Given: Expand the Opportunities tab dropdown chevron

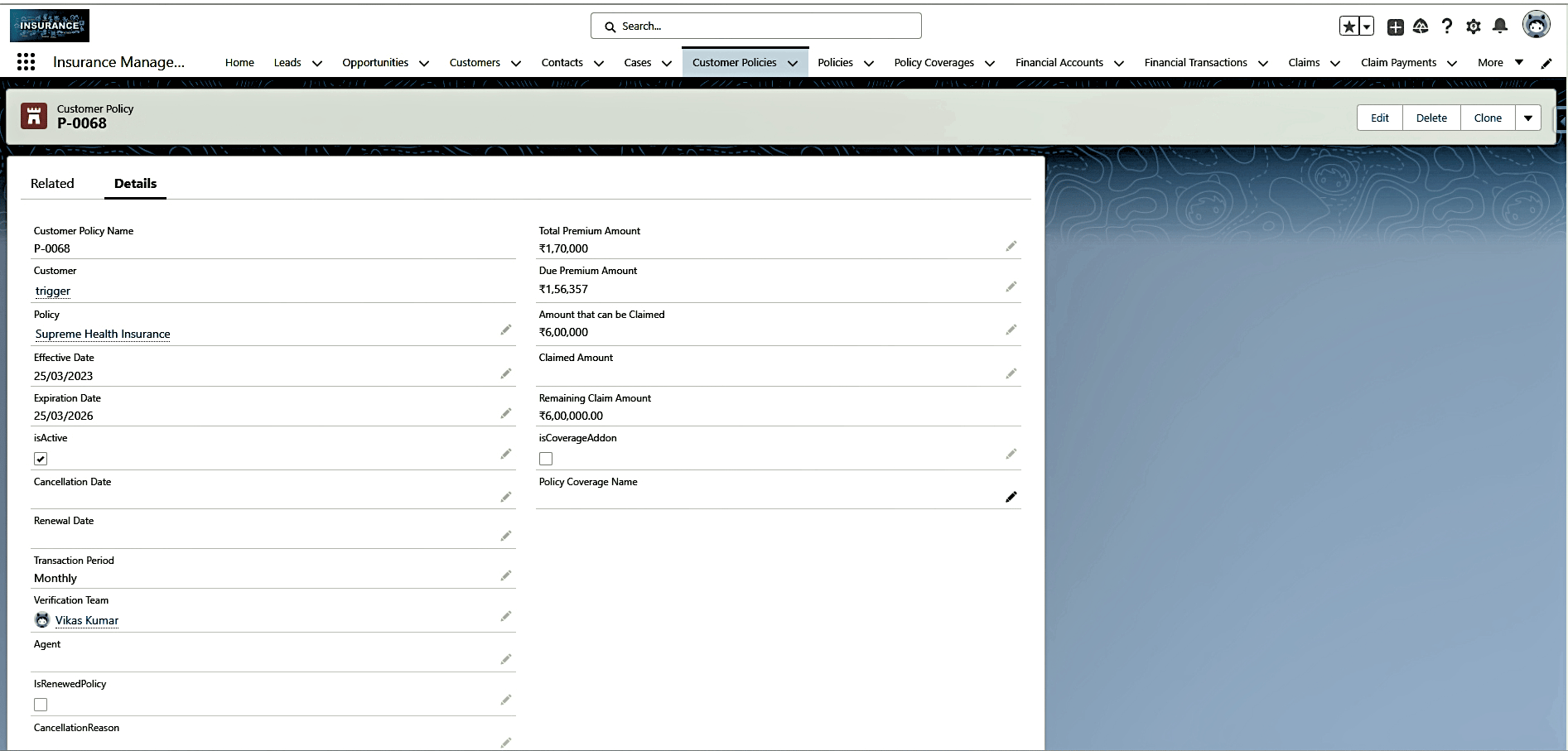Looking at the screenshot, I should click(424, 63).
